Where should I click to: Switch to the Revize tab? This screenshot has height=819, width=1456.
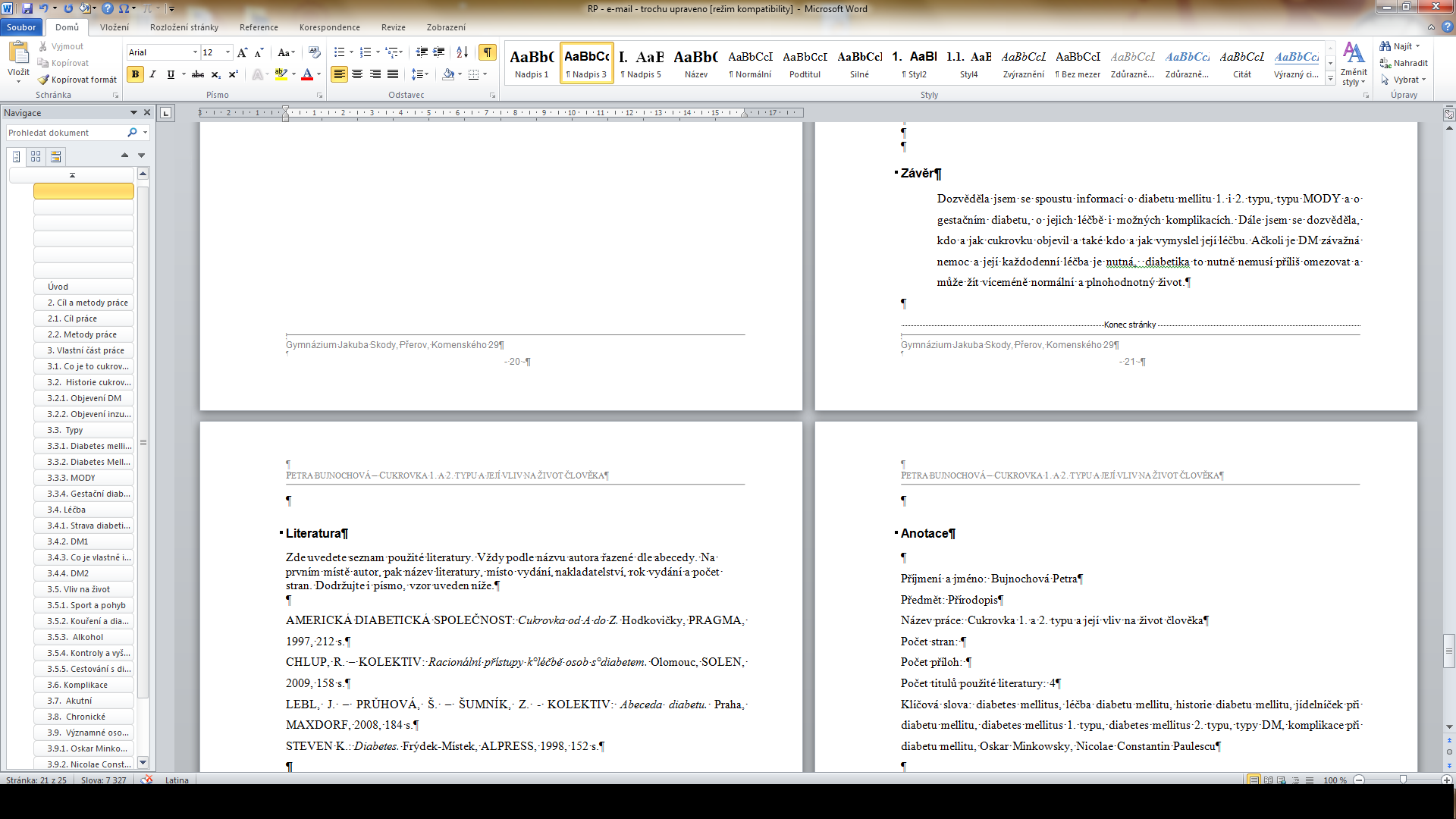coord(393,27)
